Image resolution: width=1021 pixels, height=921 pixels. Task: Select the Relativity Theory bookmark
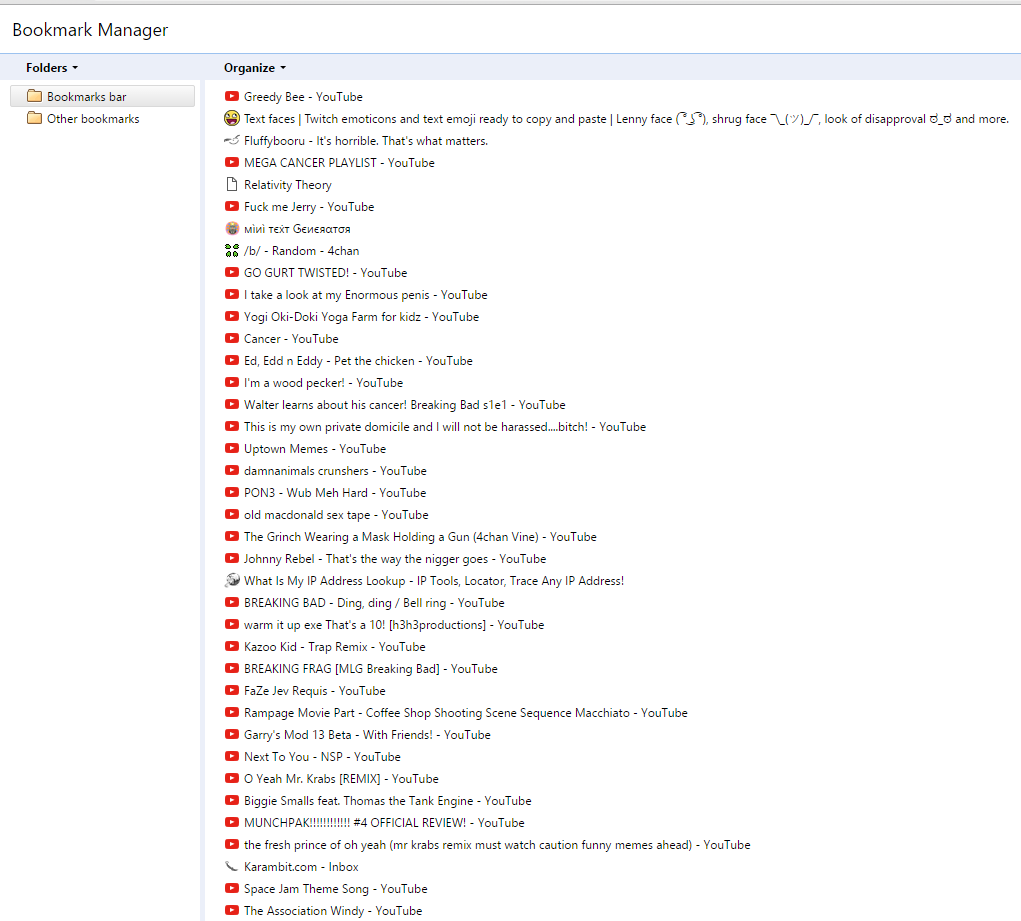coord(288,185)
